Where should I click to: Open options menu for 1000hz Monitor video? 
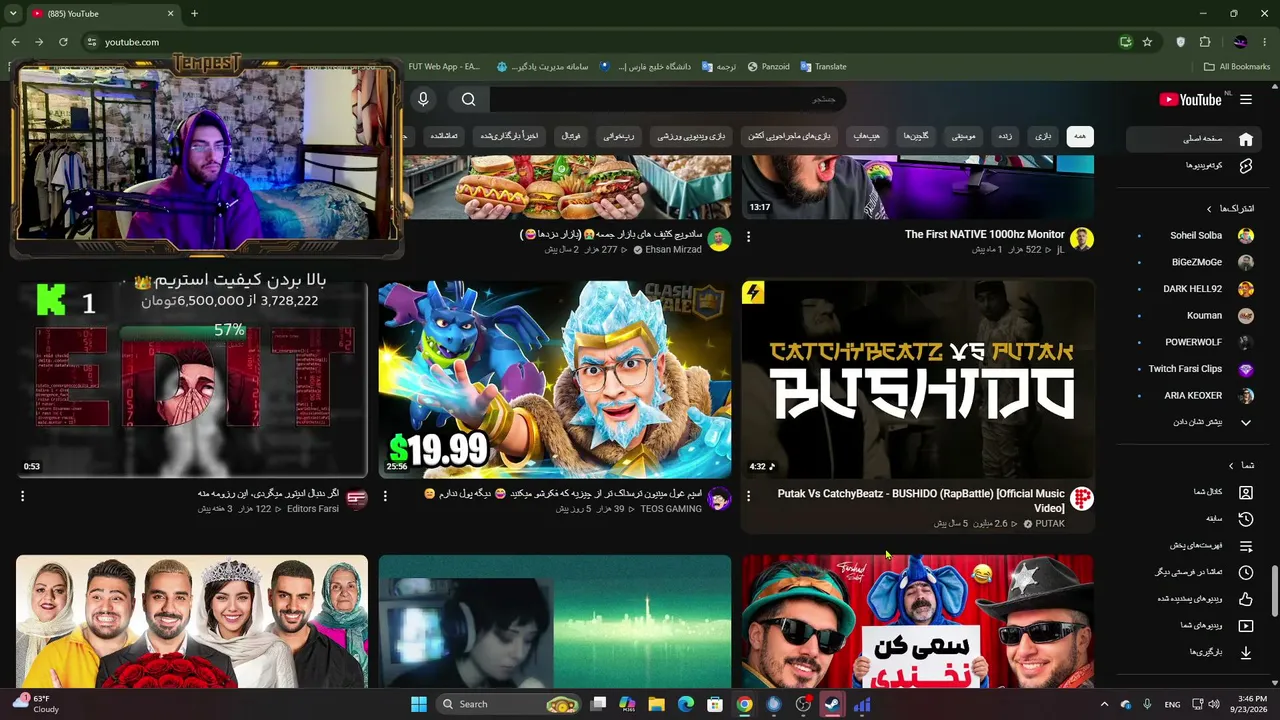[748, 237]
